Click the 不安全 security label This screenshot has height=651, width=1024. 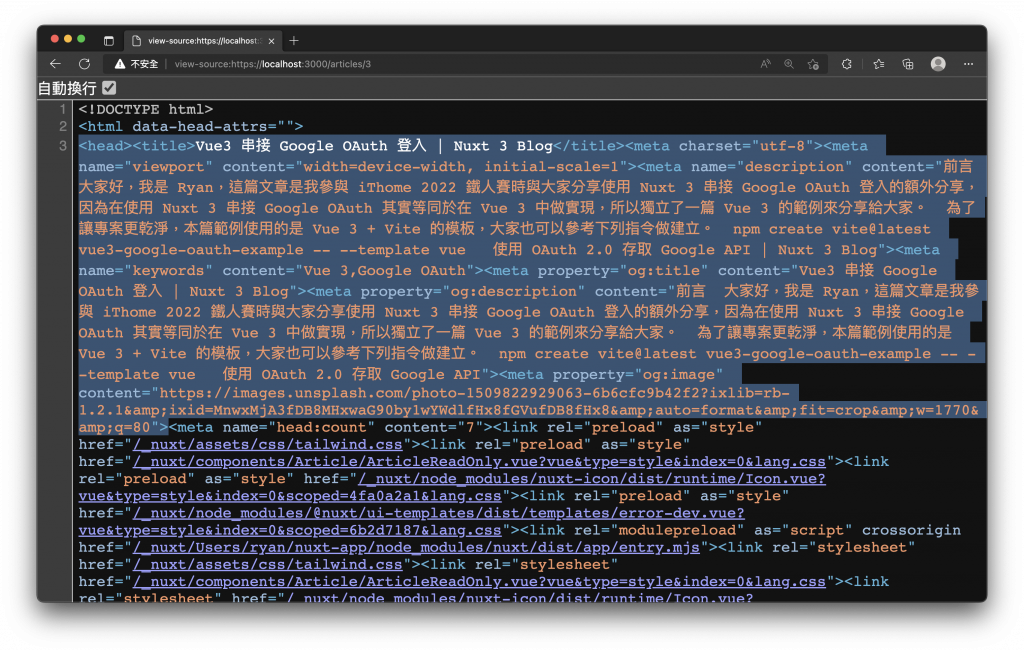click(144, 64)
